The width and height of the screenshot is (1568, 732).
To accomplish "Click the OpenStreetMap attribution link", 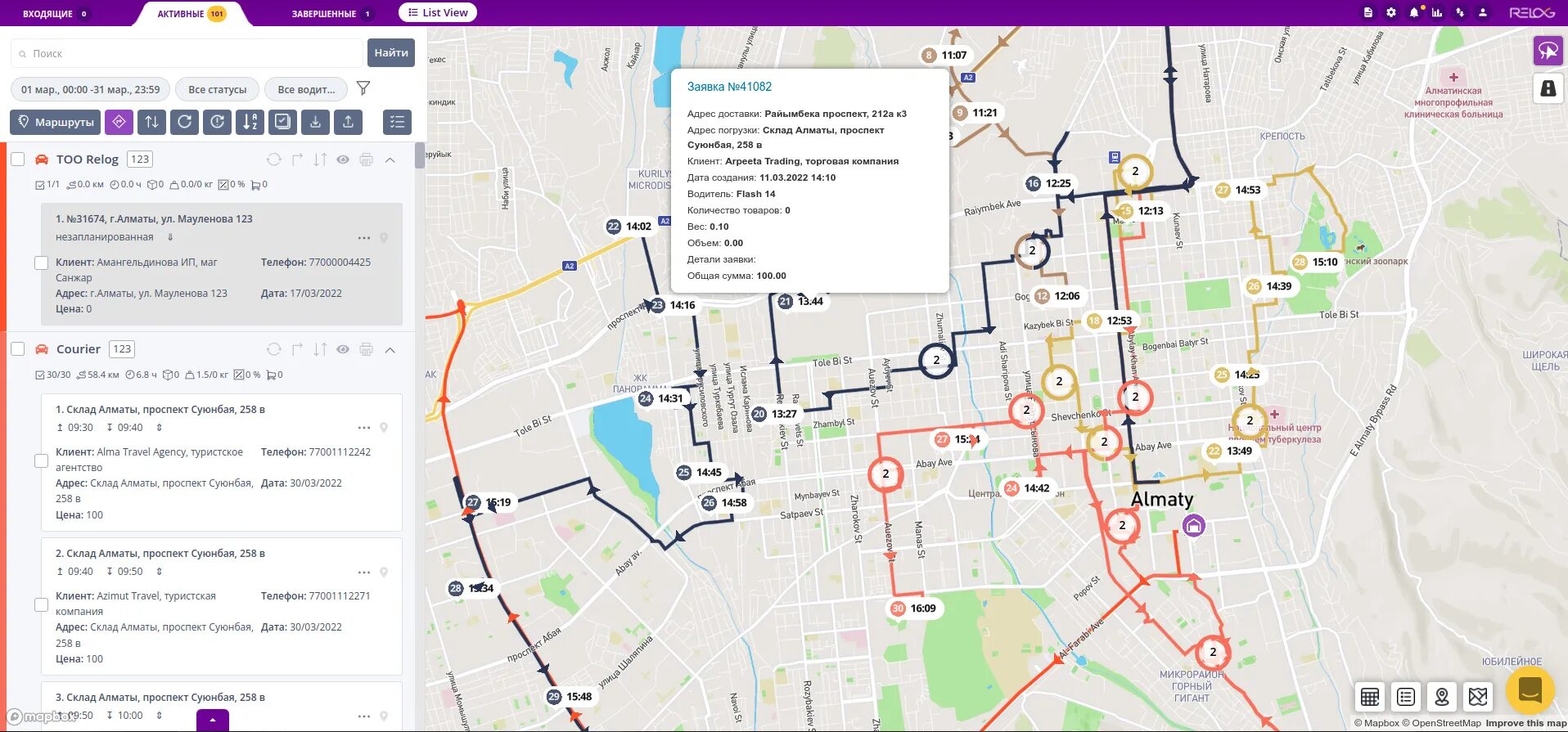I will coord(1440,723).
